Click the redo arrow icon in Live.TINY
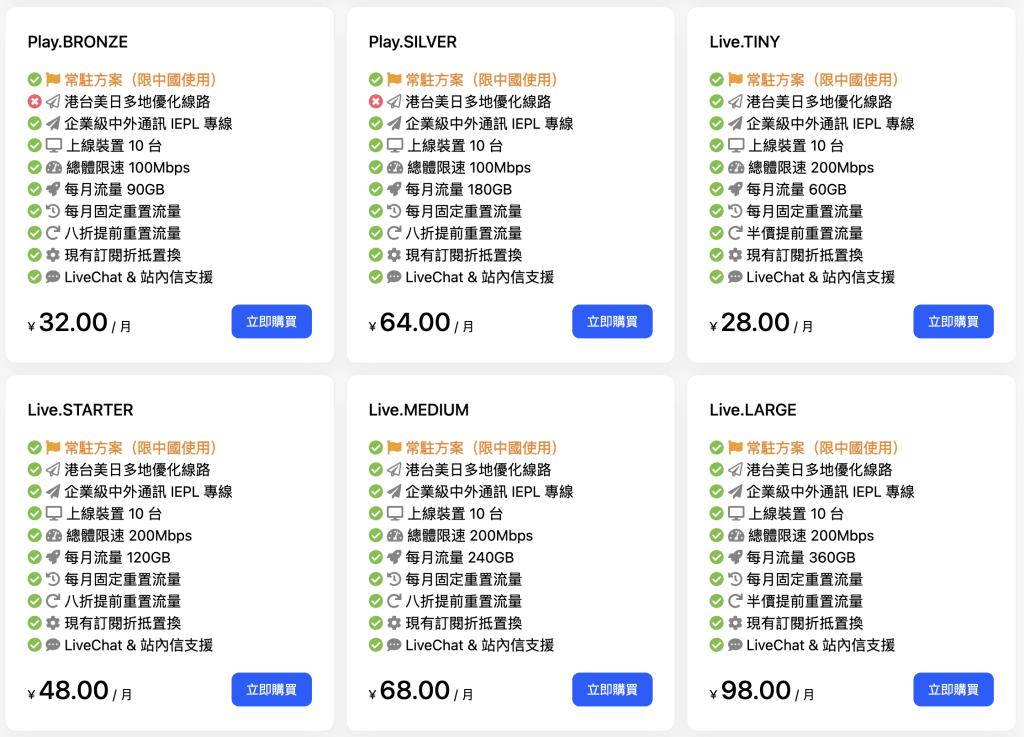This screenshot has height=737, width=1024. click(x=735, y=234)
